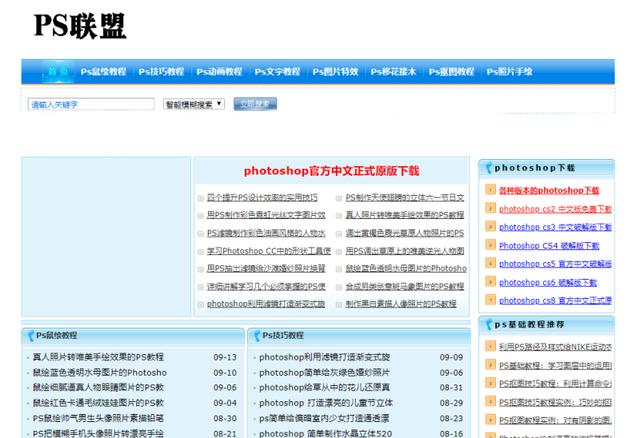640x438 pixels.
Task: Open photoshop给草丛中的花儿还原真 article
Action: (x=324, y=387)
